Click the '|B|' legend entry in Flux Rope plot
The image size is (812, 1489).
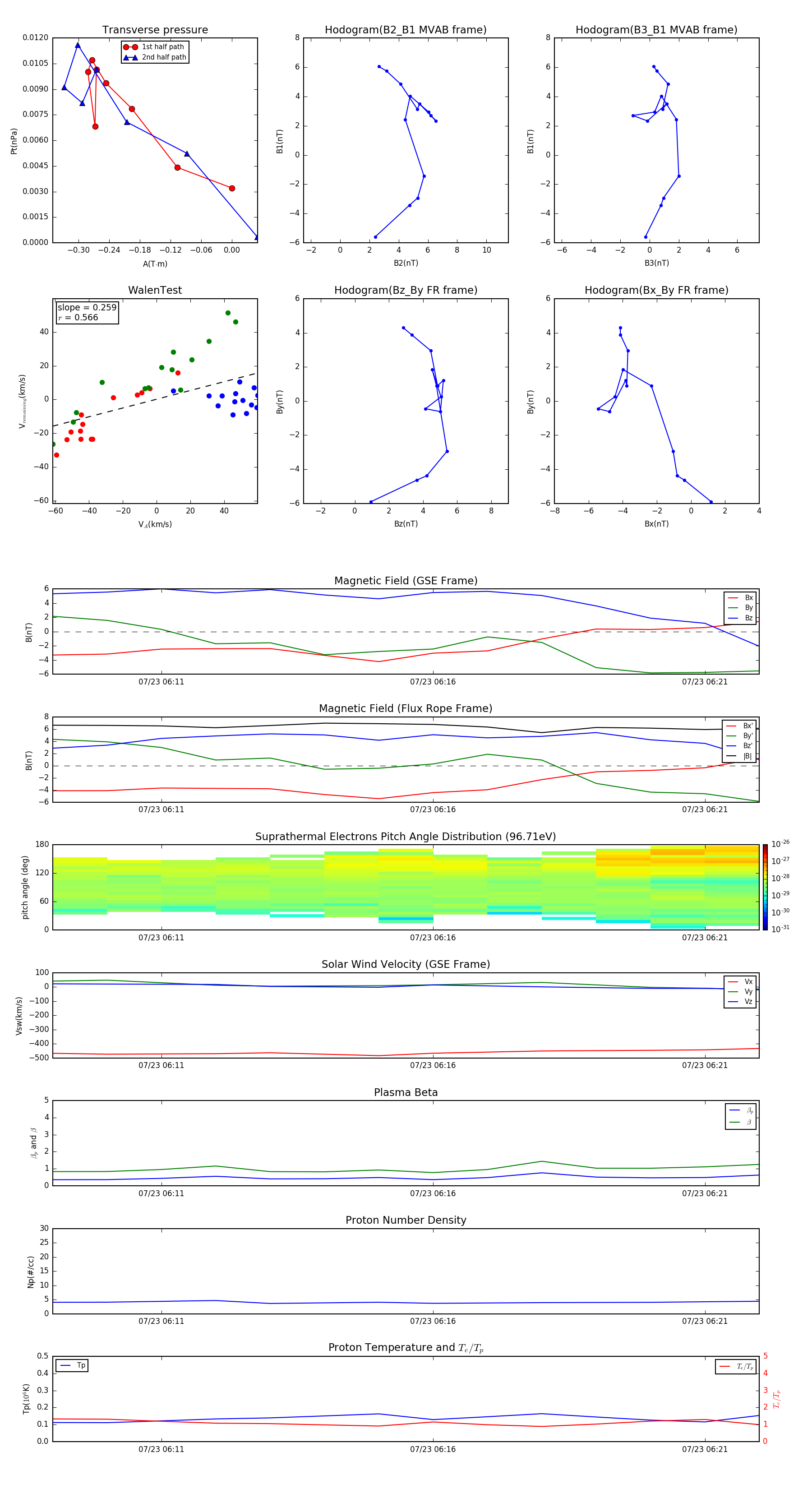739,756
